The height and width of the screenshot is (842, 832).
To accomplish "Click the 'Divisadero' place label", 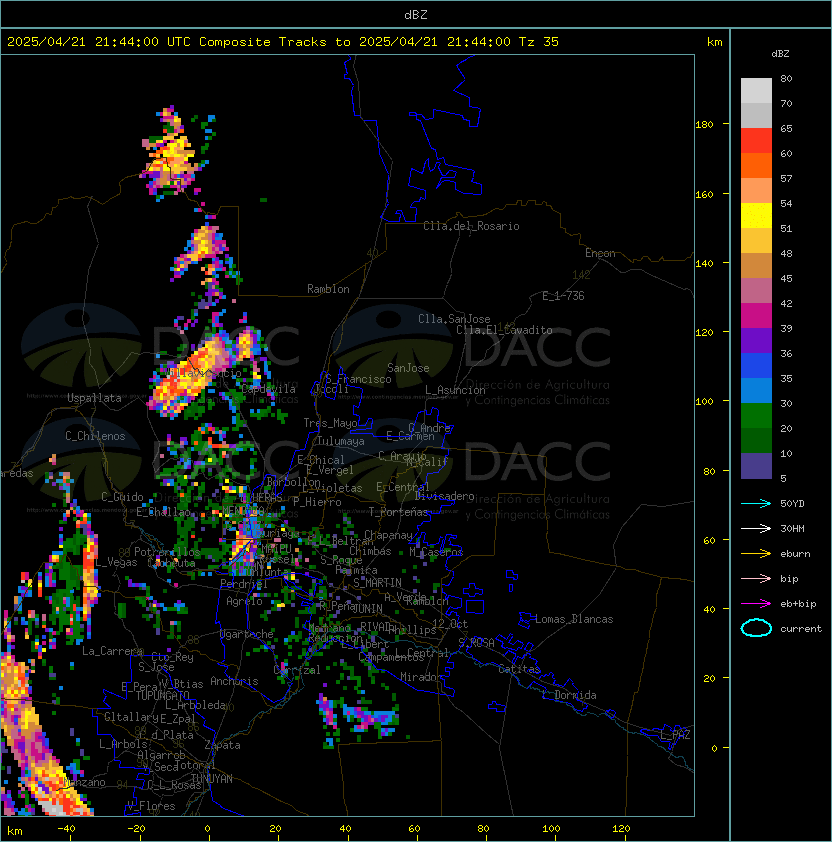I will pos(444,496).
